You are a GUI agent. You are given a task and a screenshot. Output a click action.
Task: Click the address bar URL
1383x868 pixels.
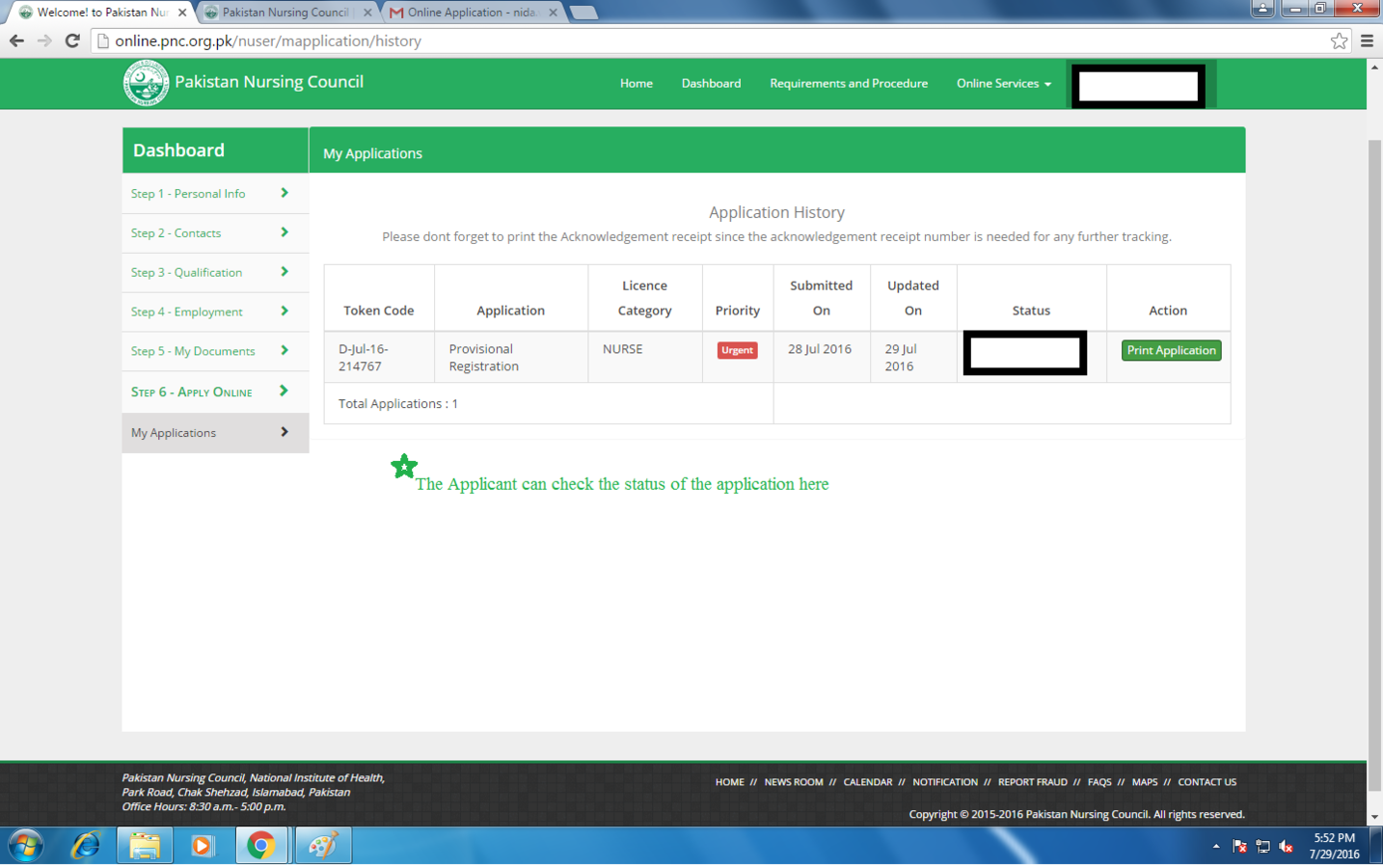click(268, 41)
